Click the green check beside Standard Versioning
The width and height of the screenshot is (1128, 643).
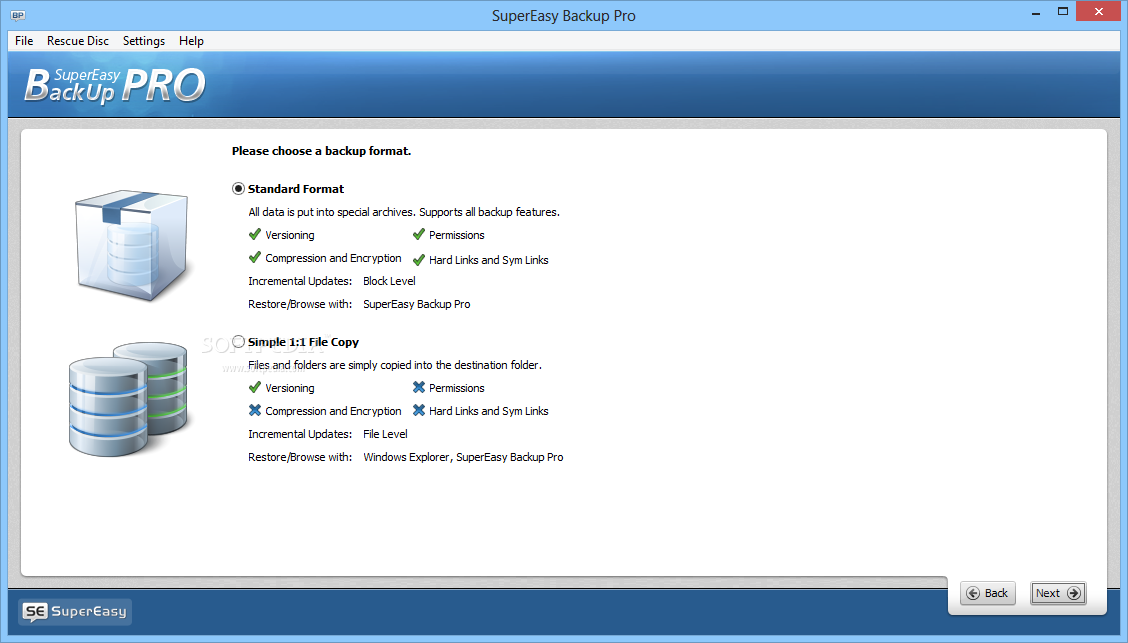tap(255, 234)
